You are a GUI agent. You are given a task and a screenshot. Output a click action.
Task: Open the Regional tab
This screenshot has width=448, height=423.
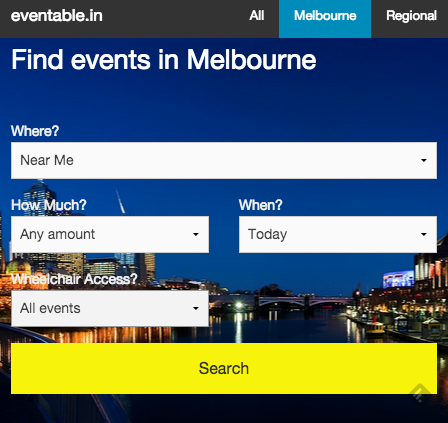click(411, 16)
